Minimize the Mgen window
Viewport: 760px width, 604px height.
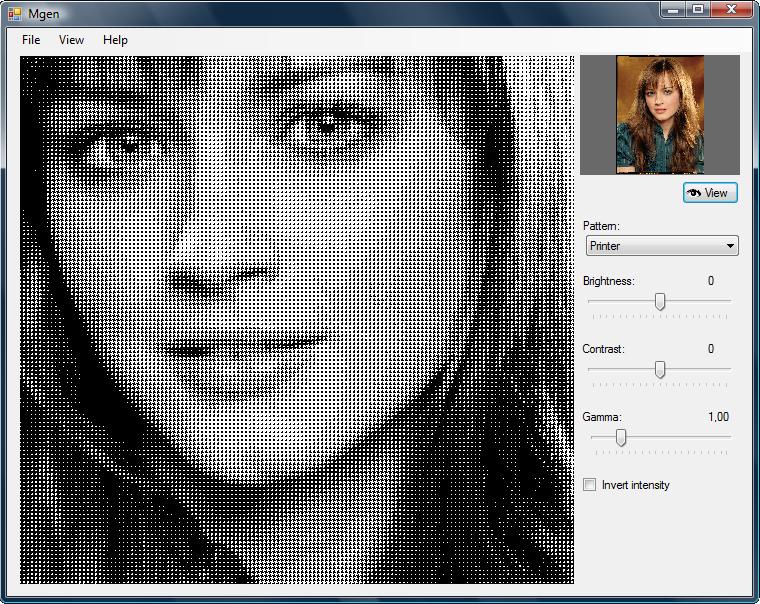(x=673, y=9)
